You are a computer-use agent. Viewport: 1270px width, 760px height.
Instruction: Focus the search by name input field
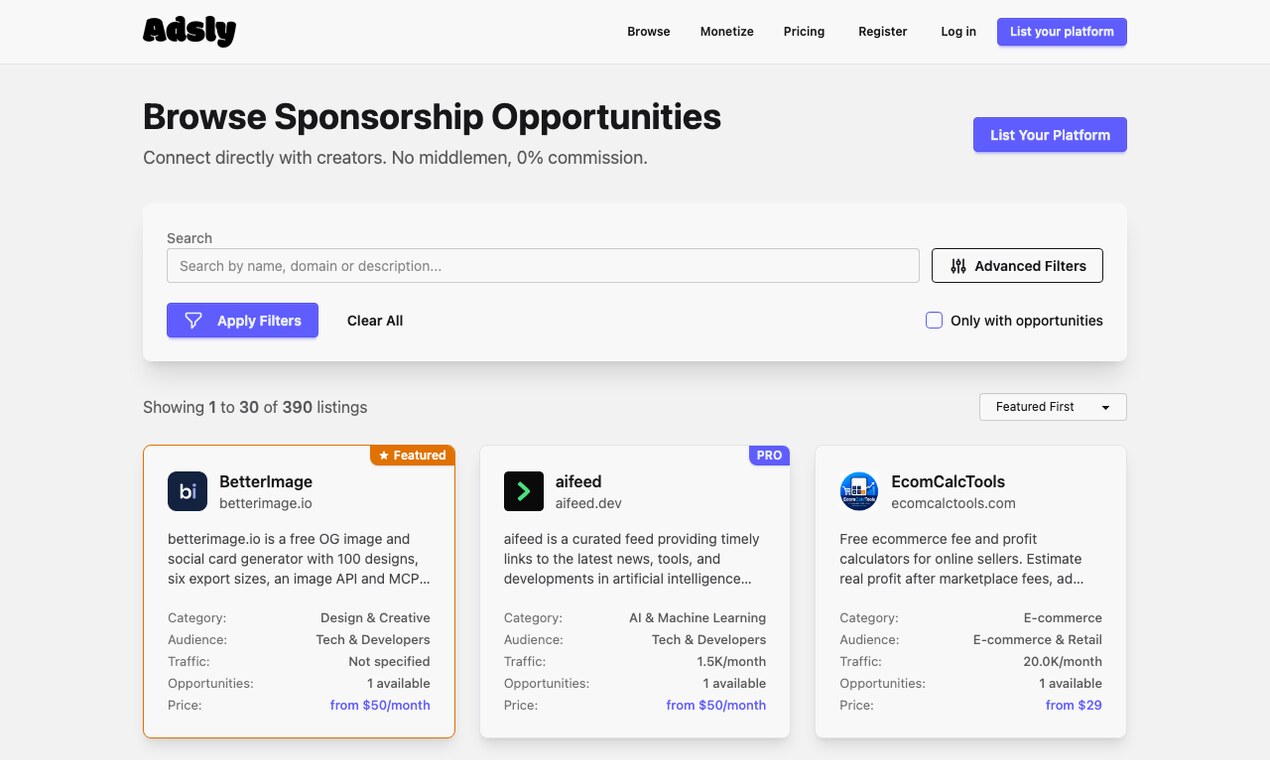543,266
